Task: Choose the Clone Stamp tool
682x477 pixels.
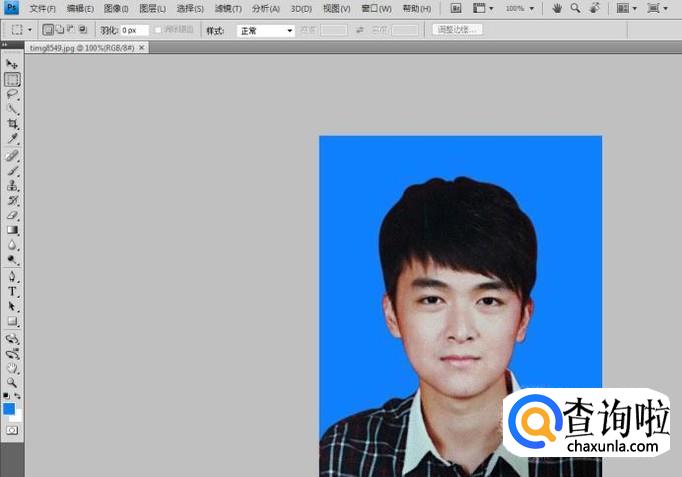Action: [x=12, y=185]
